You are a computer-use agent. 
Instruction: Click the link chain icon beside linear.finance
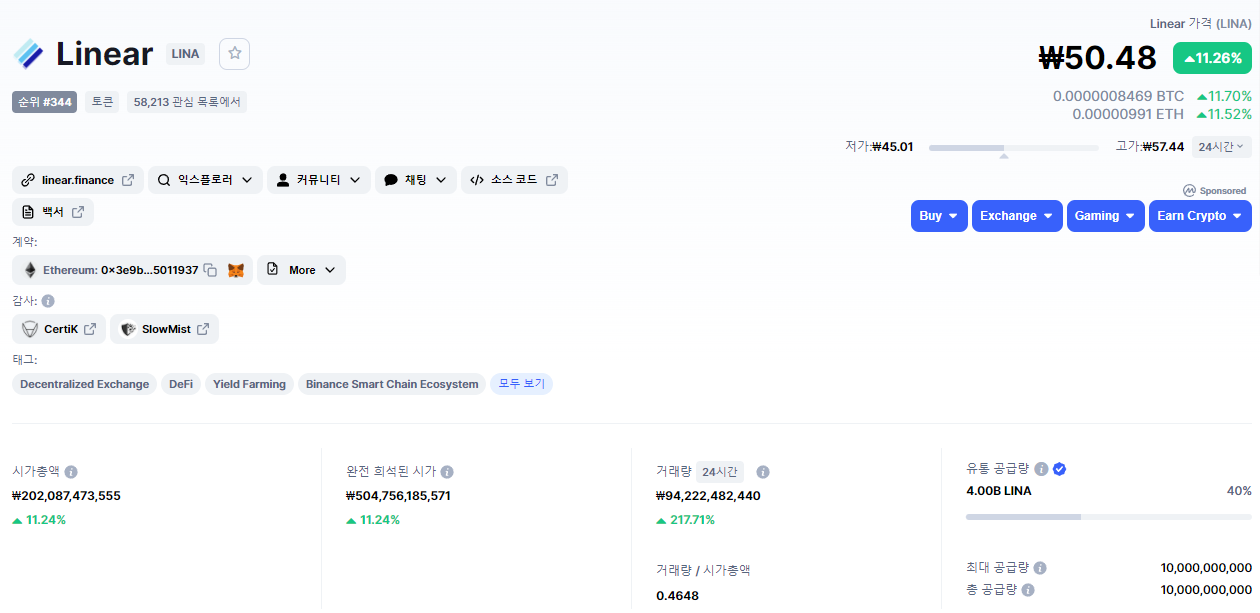click(28, 180)
